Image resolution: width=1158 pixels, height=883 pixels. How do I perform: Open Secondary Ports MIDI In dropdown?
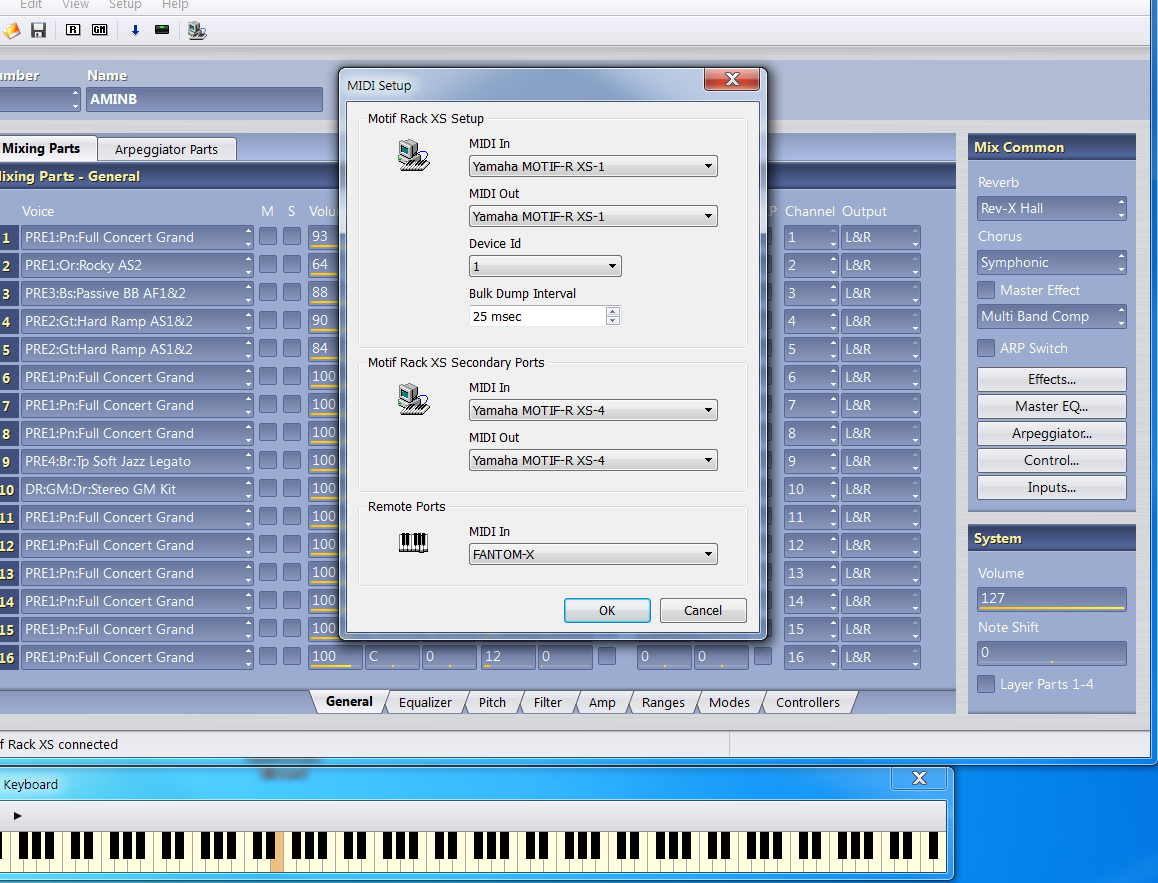[x=593, y=410]
